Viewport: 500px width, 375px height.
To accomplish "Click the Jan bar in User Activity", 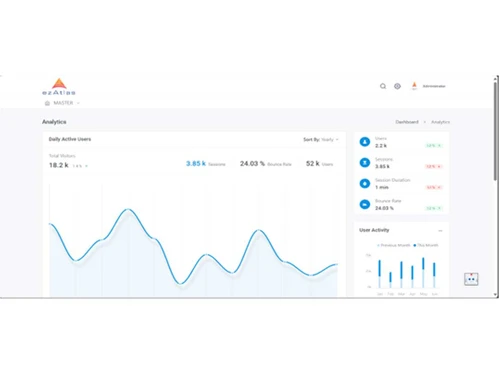I will pos(379,274).
